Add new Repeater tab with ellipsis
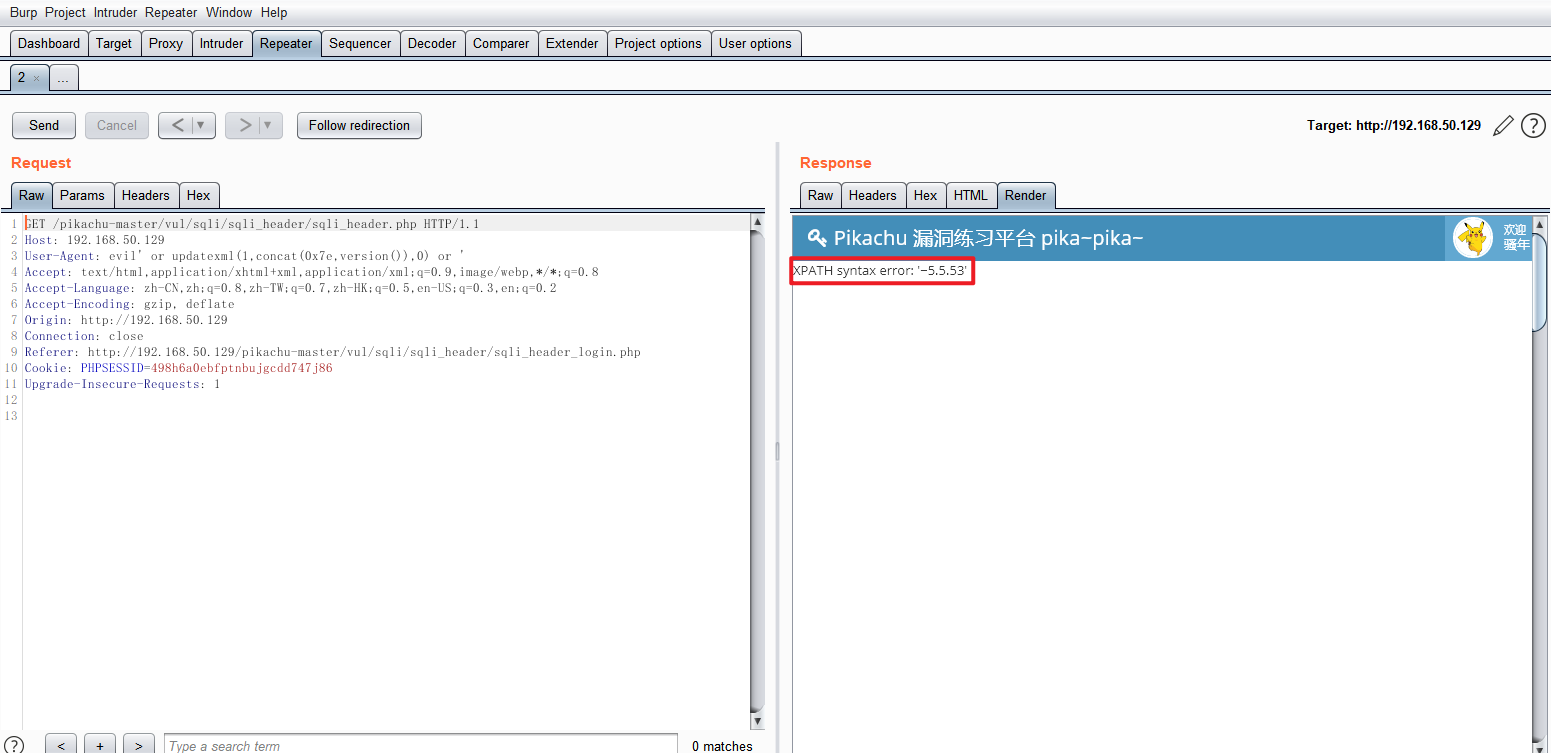 (x=63, y=78)
